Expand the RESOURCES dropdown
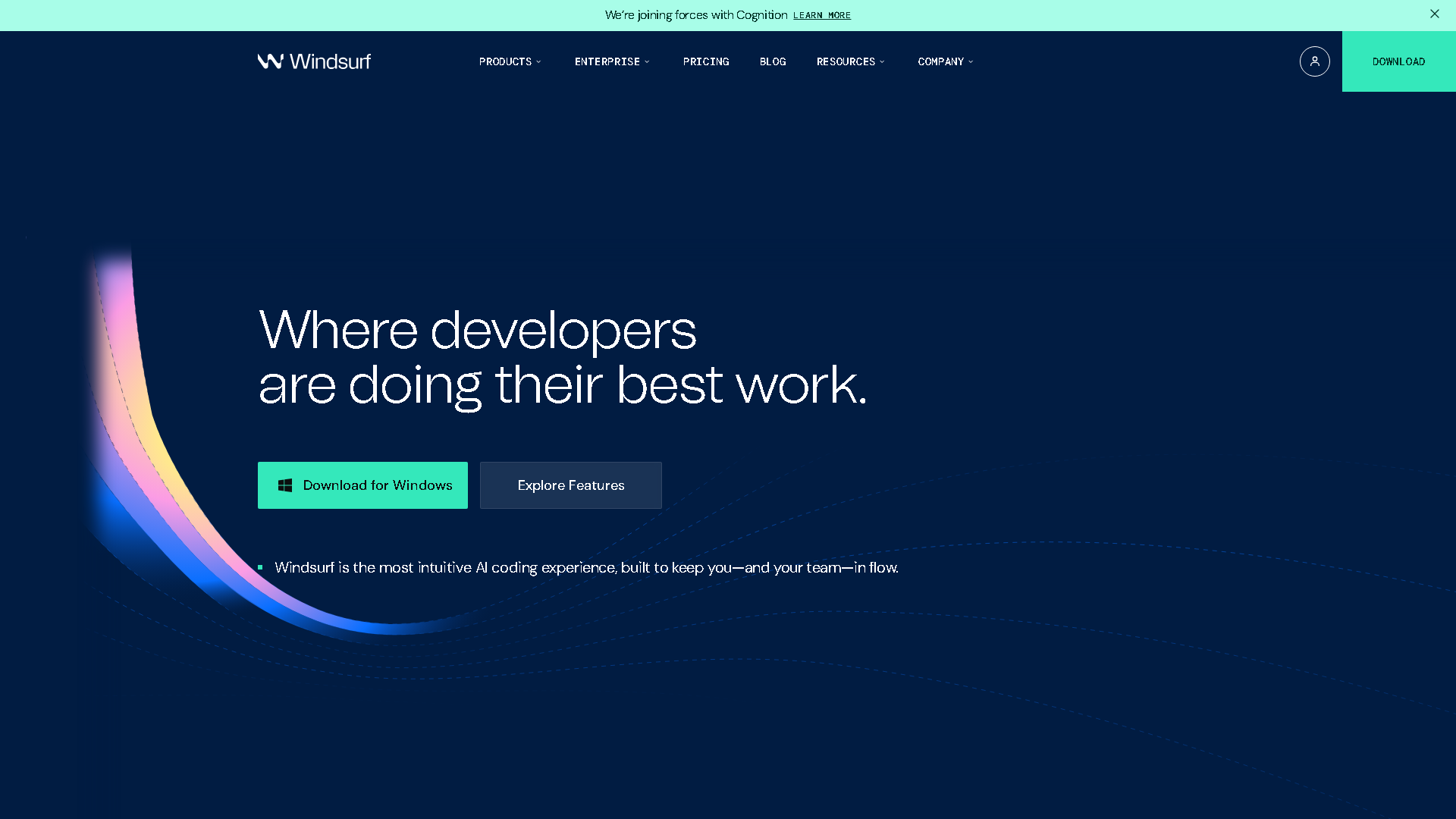The image size is (1456, 819). click(850, 61)
